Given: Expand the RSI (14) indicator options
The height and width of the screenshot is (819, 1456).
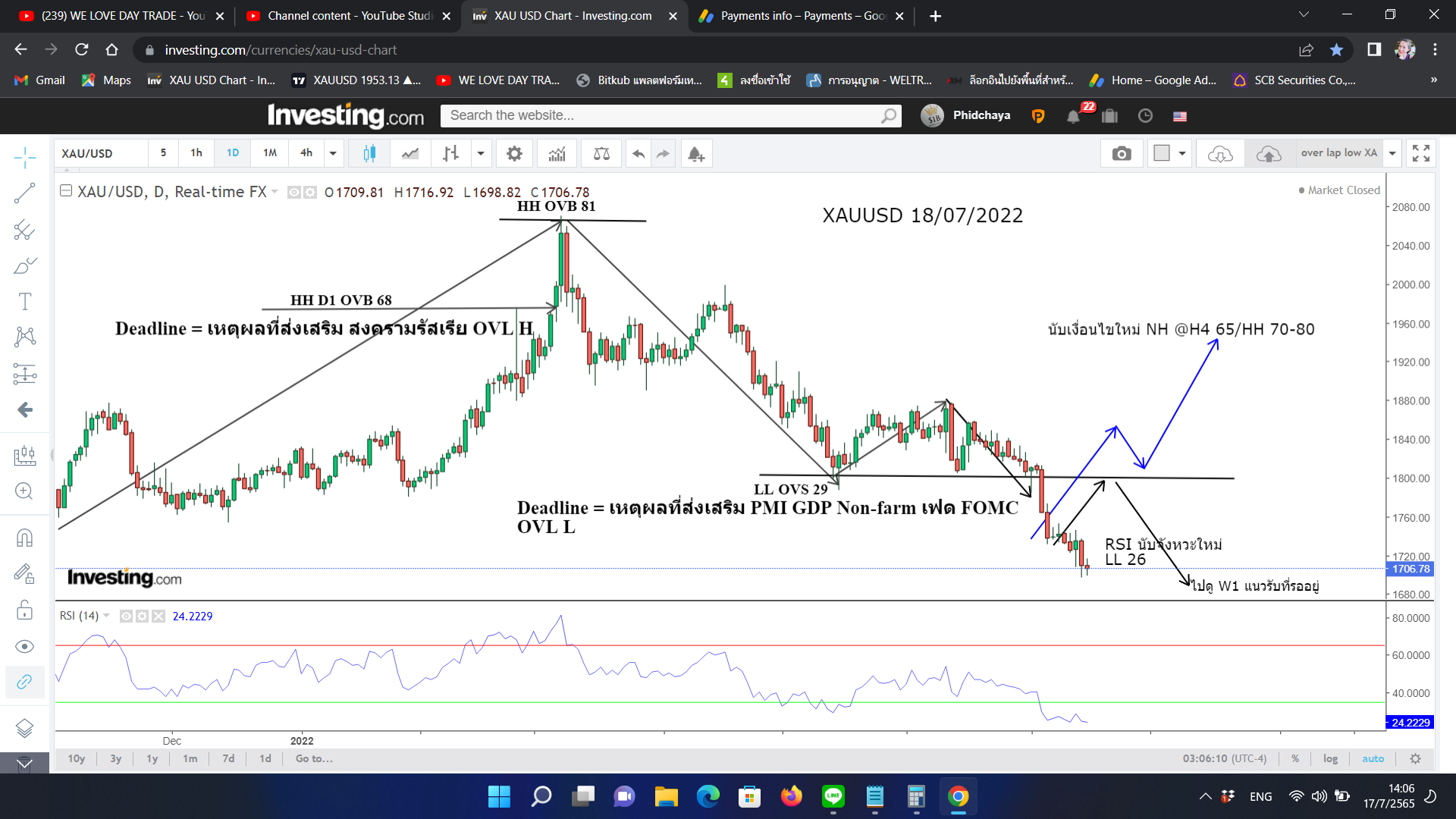Looking at the screenshot, I should tap(106, 616).
